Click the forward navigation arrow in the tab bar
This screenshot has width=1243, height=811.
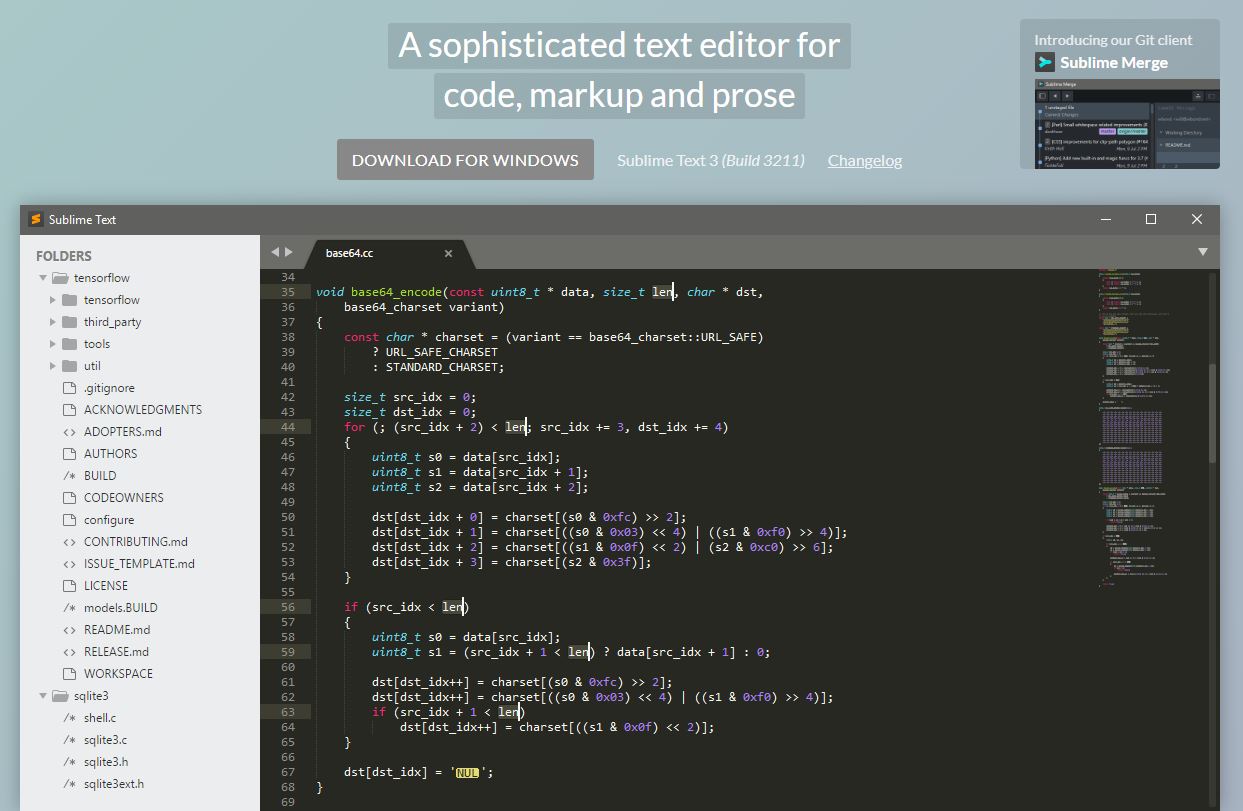tap(288, 253)
